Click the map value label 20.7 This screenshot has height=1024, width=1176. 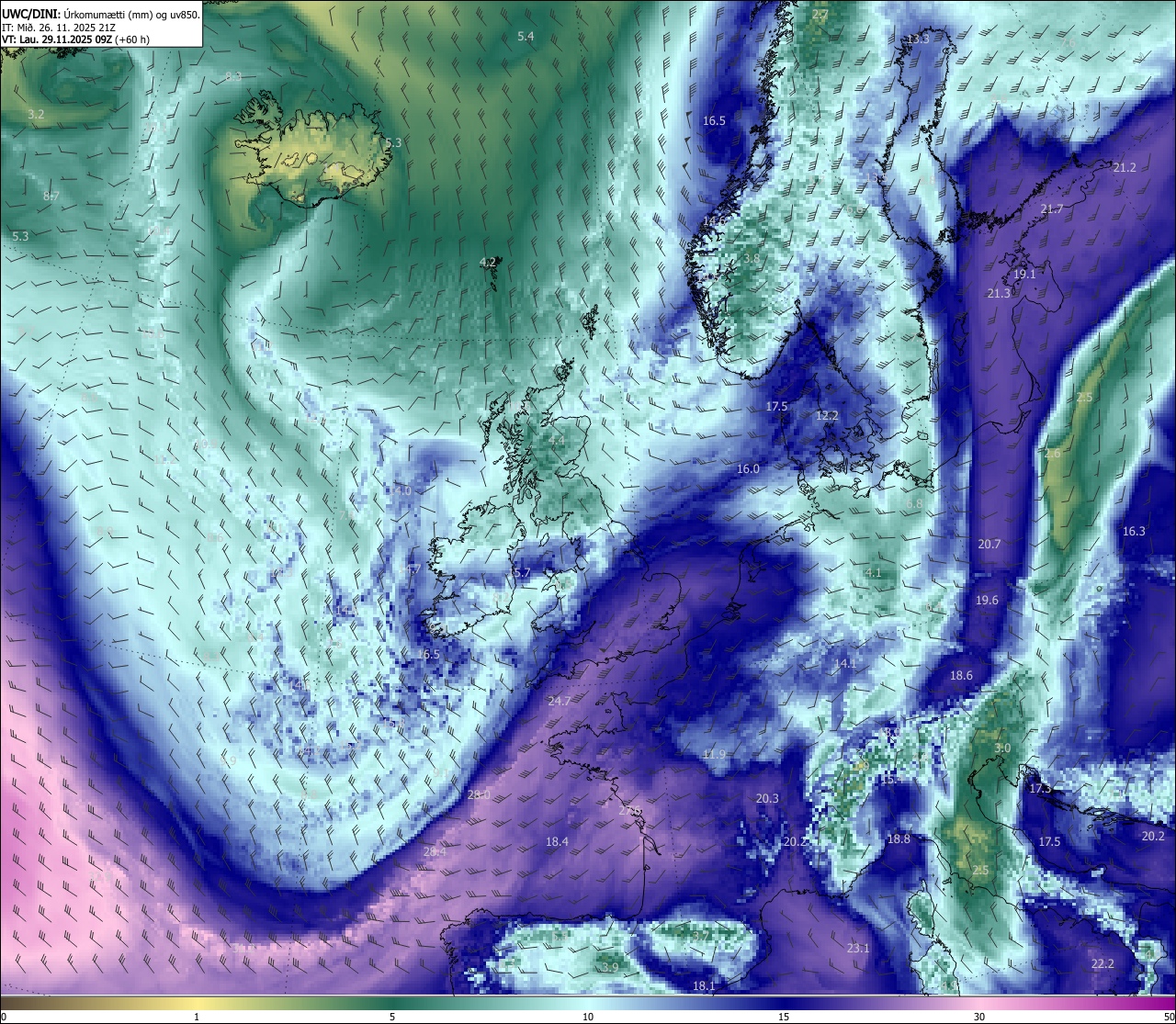click(x=989, y=545)
